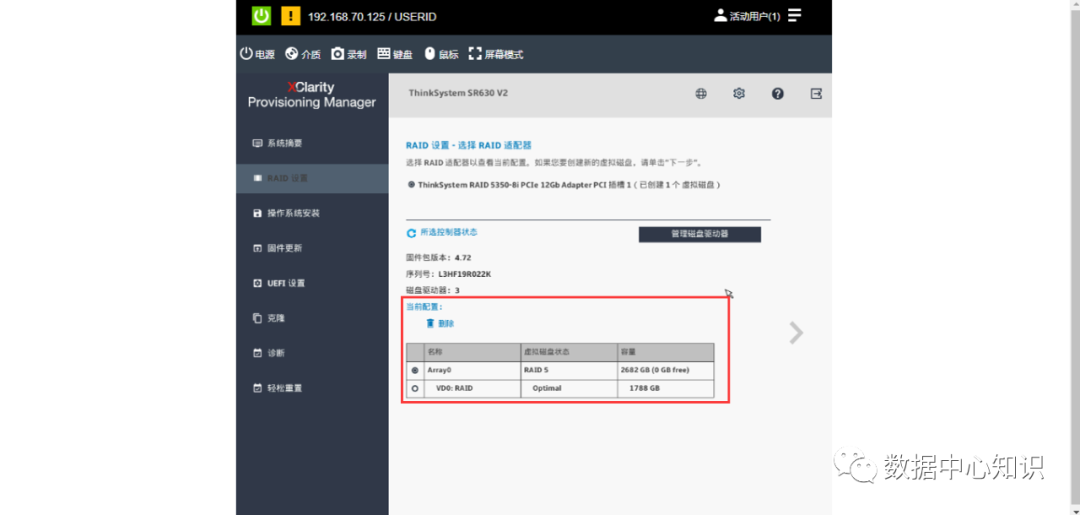Open 固件更新 in the sidebar

(x=312, y=248)
